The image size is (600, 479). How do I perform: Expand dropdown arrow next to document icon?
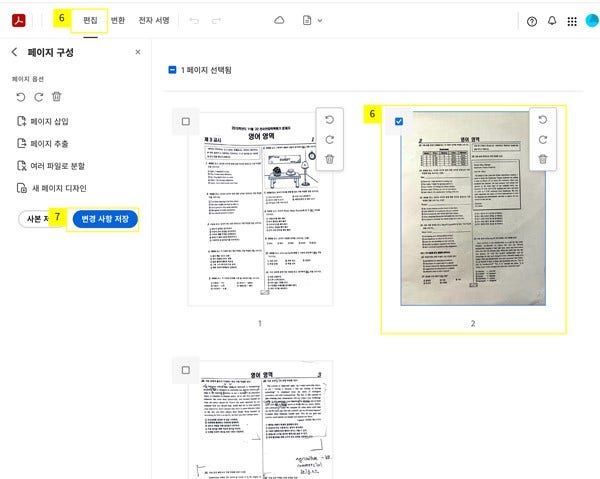(320, 21)
